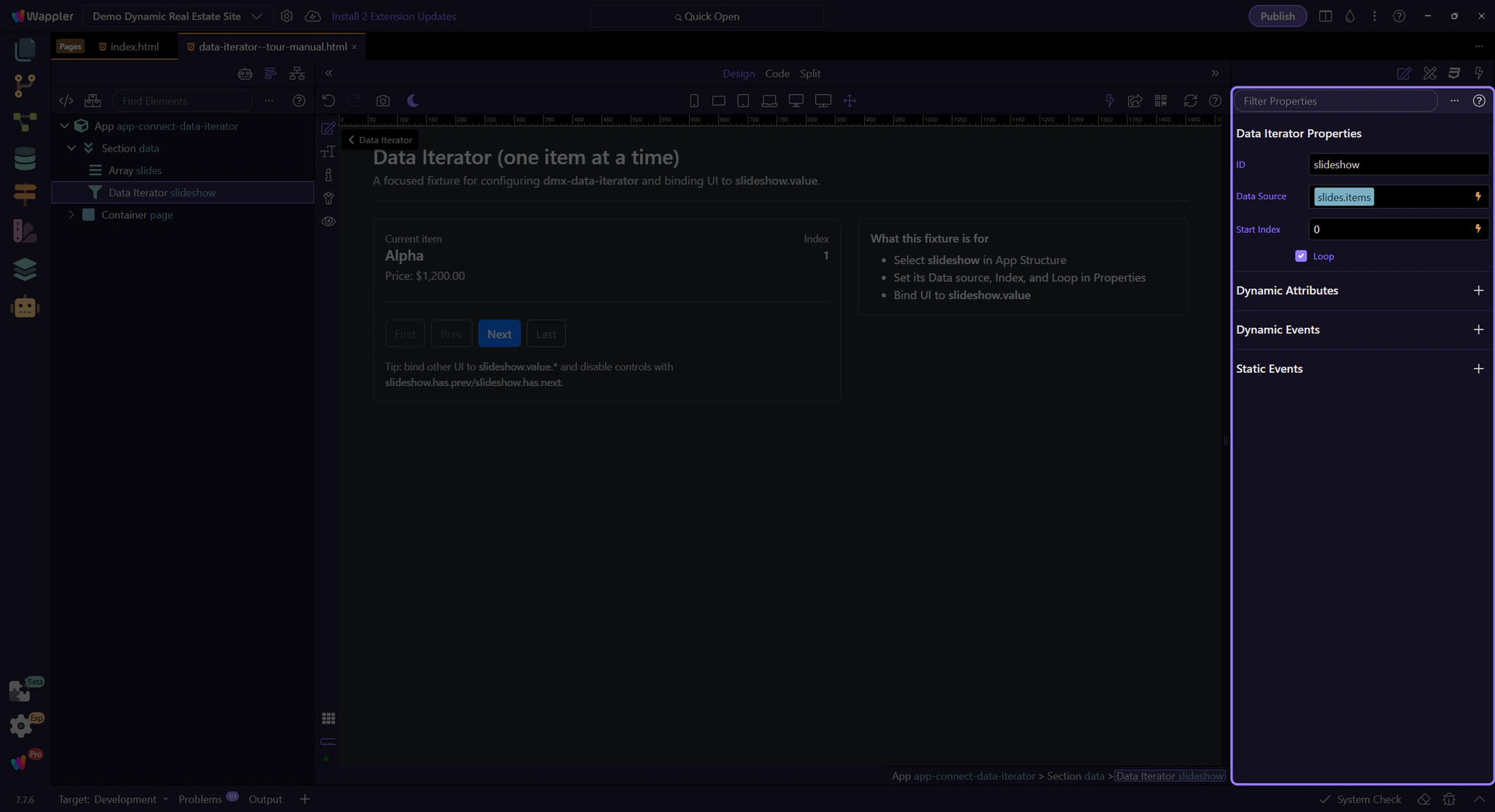
Task: Toggle dark mode moon icon
Action: 413,101
